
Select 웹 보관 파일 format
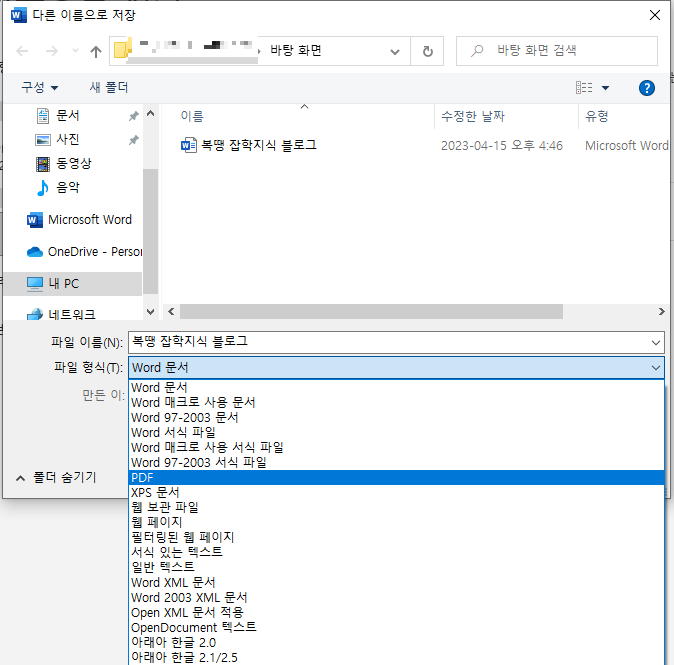(x=396, y=507)
